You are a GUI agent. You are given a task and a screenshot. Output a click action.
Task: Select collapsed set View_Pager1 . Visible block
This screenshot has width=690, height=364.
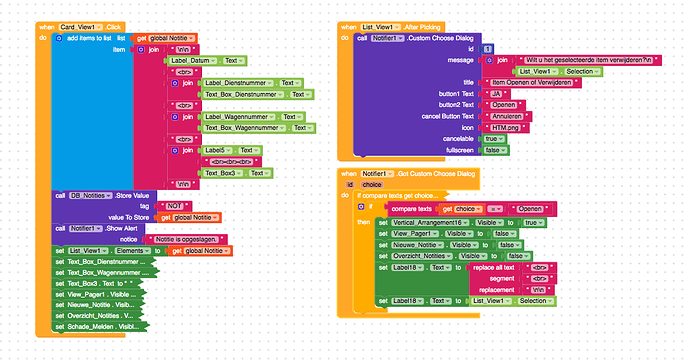point(99,295)
